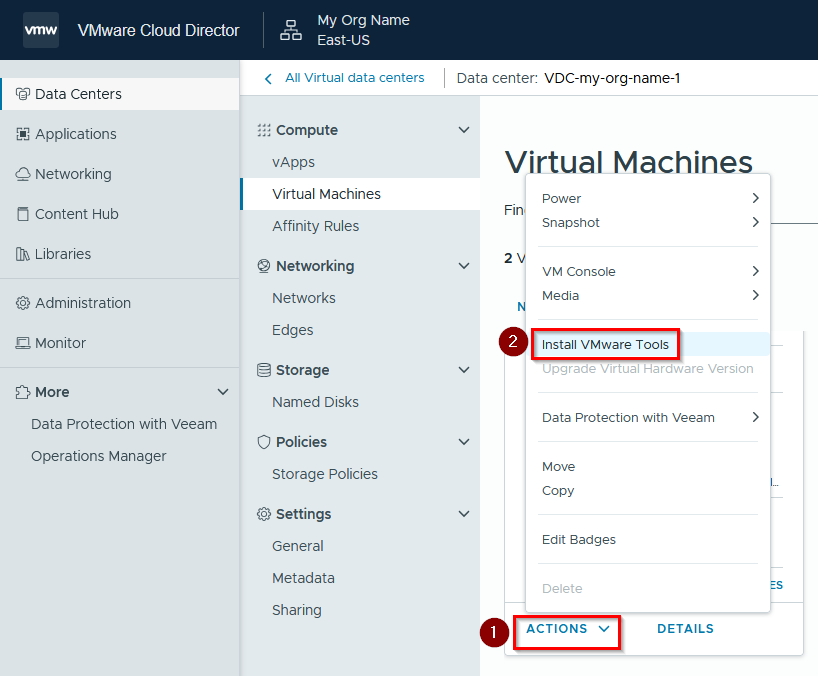This screenshot has height=676, width=818.
Task: Click the Monitor laptop icon
Action: point(22,343)
